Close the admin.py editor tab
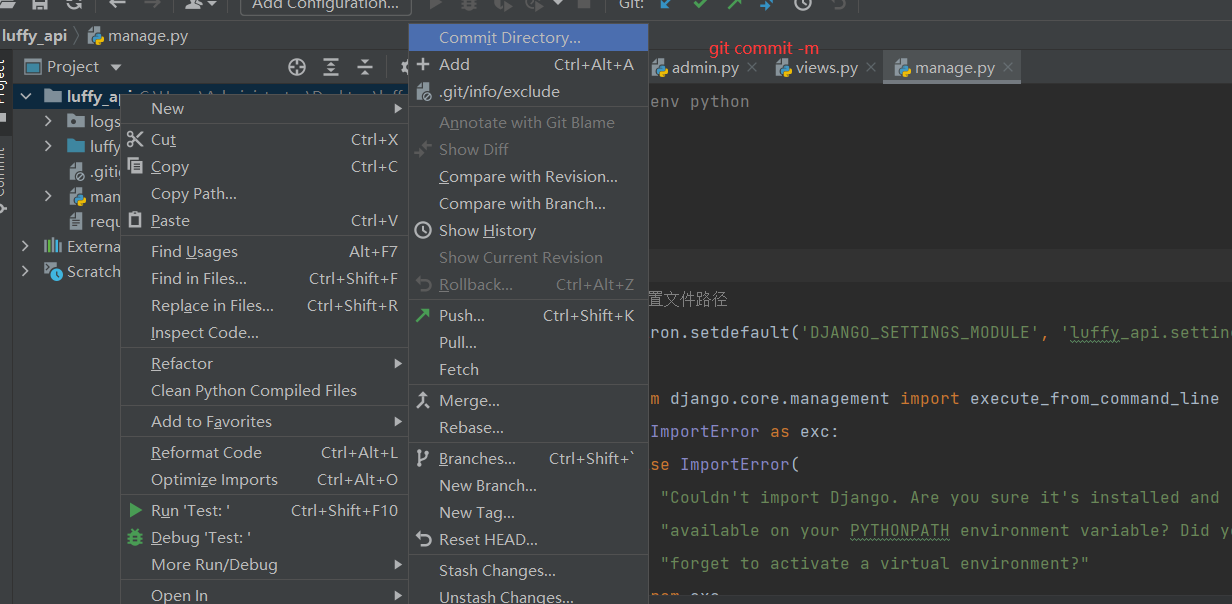The image size is (1232, 604). [752, 68]
